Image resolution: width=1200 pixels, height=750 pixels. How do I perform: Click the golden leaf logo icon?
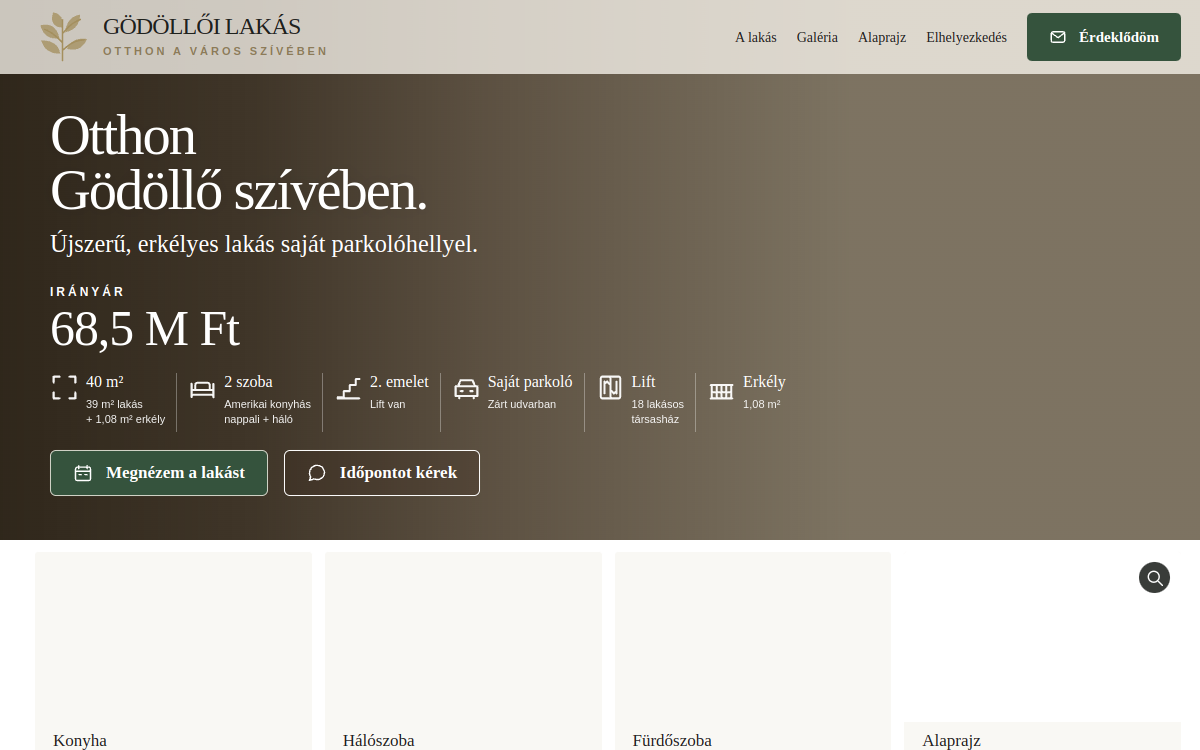pos(63,37)
